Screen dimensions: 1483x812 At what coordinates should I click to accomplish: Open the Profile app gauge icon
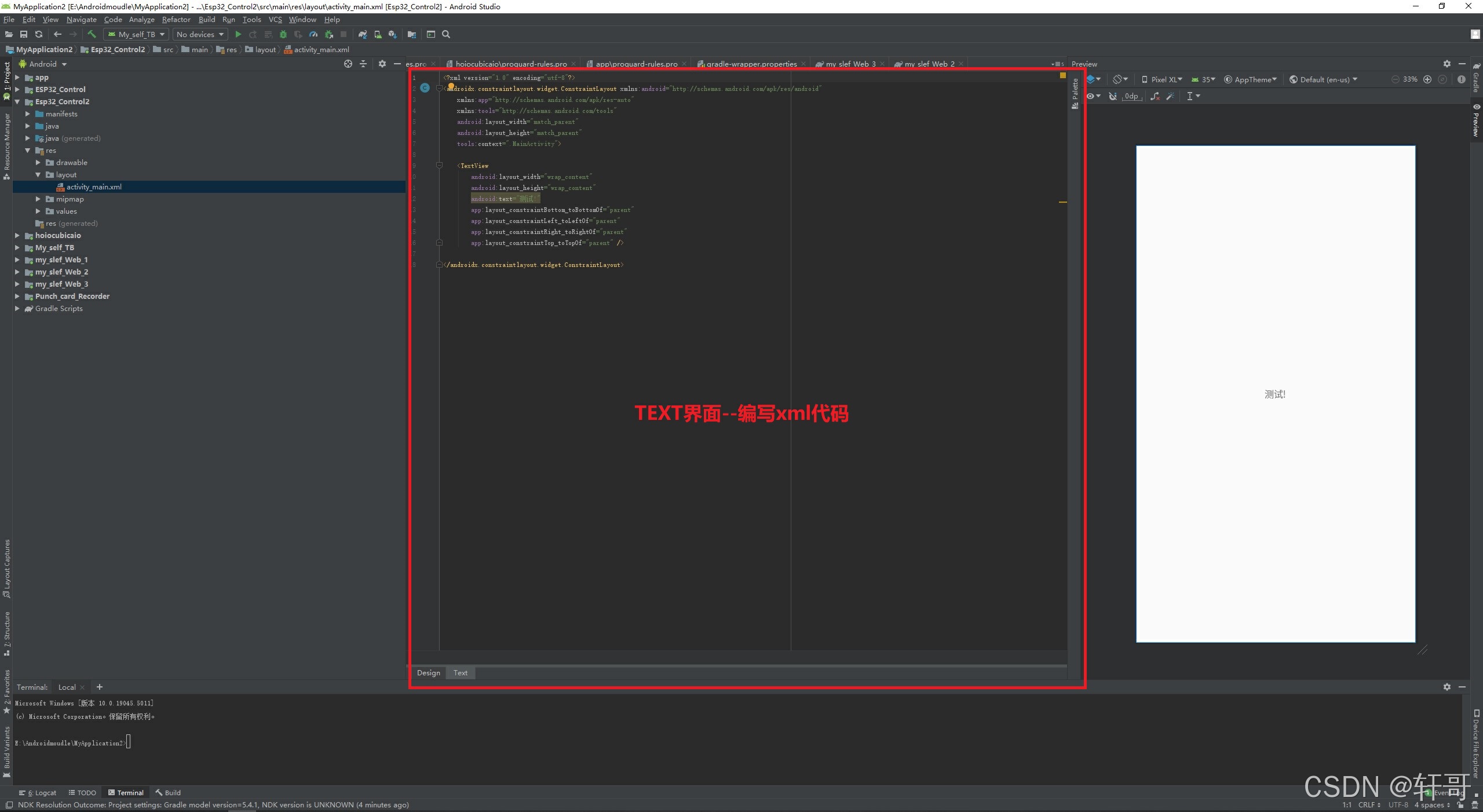313,34
